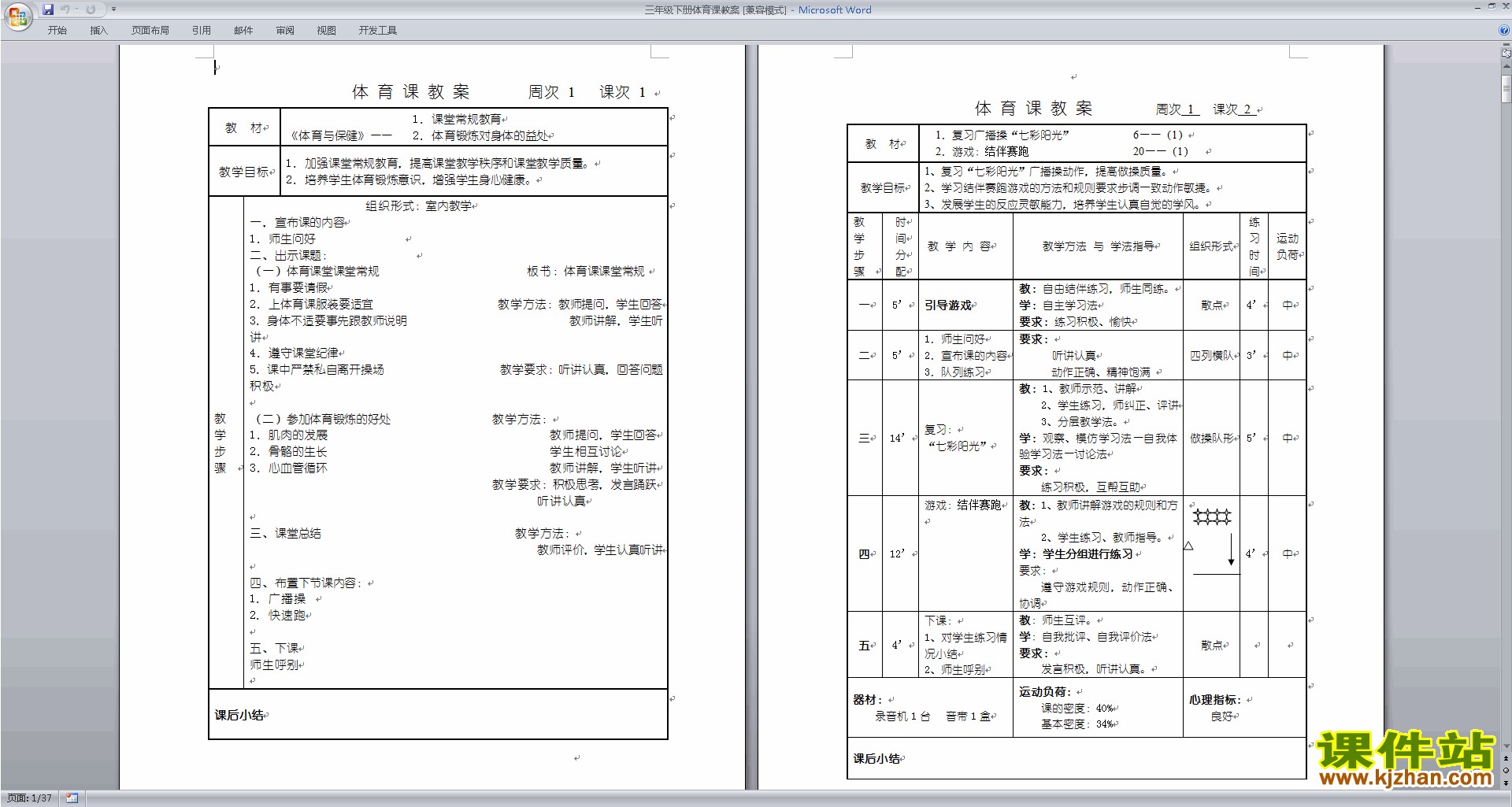Switch to the 视图 tab
The height and width of the screenshot is (807, 1512).
click(x=327, y=31)
